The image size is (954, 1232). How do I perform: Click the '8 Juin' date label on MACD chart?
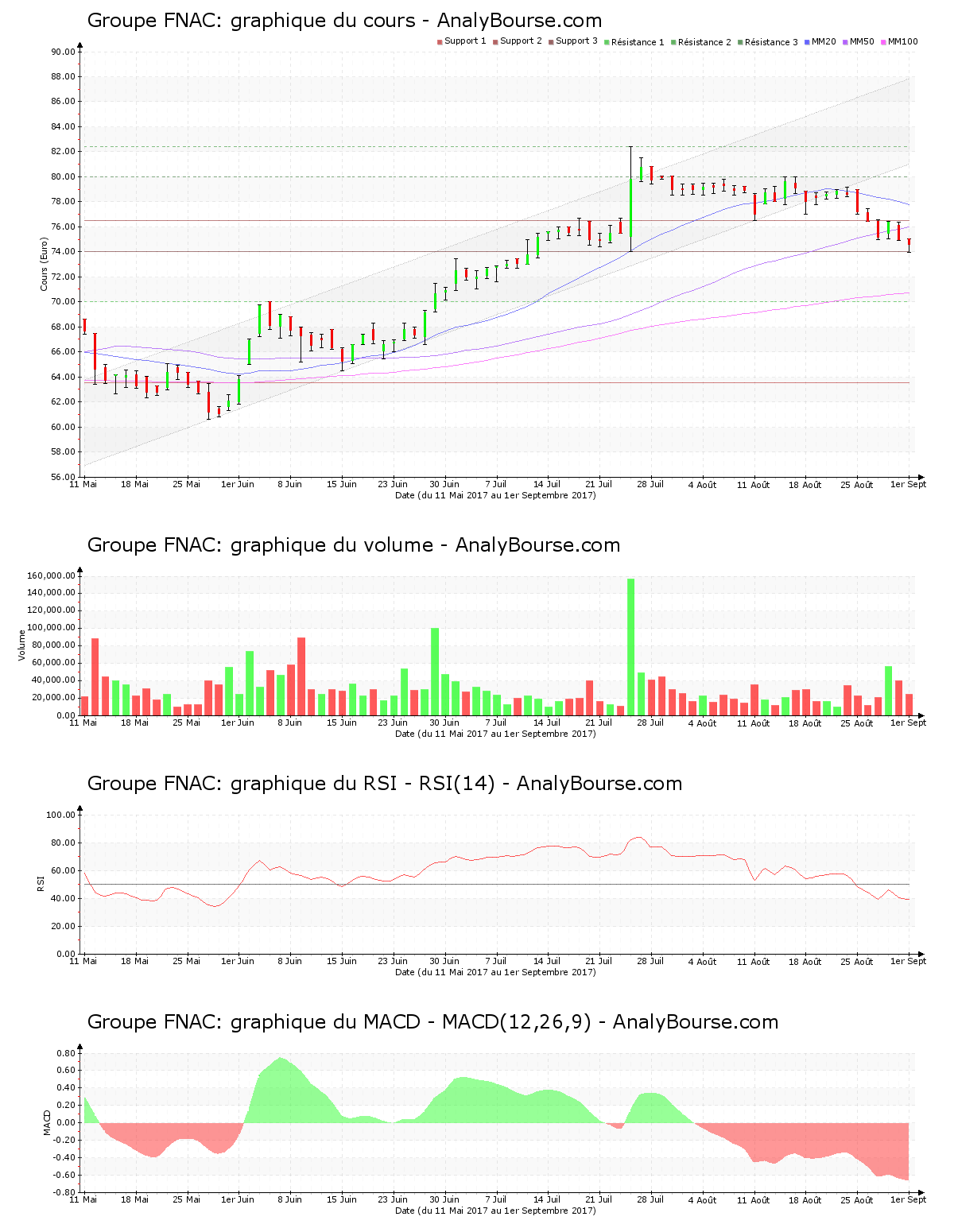[289, 1199]
